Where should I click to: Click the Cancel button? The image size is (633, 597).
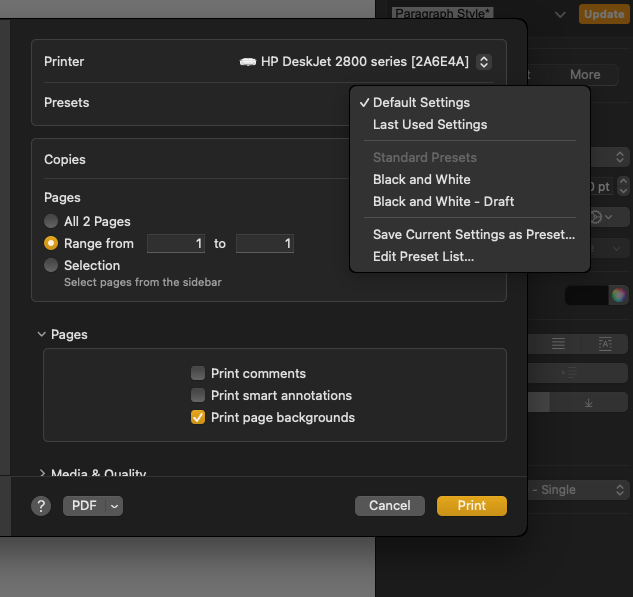click(x=389, y=506)
